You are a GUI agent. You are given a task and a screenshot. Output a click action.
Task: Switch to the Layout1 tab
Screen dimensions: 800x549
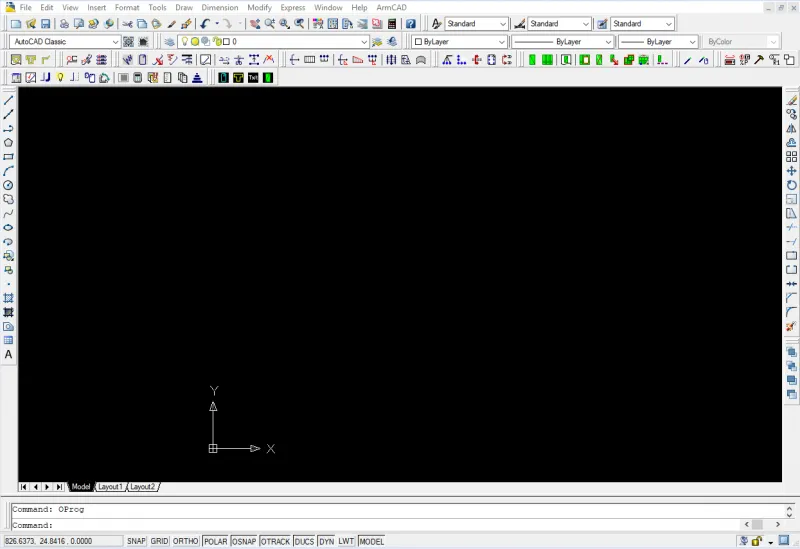109,487
